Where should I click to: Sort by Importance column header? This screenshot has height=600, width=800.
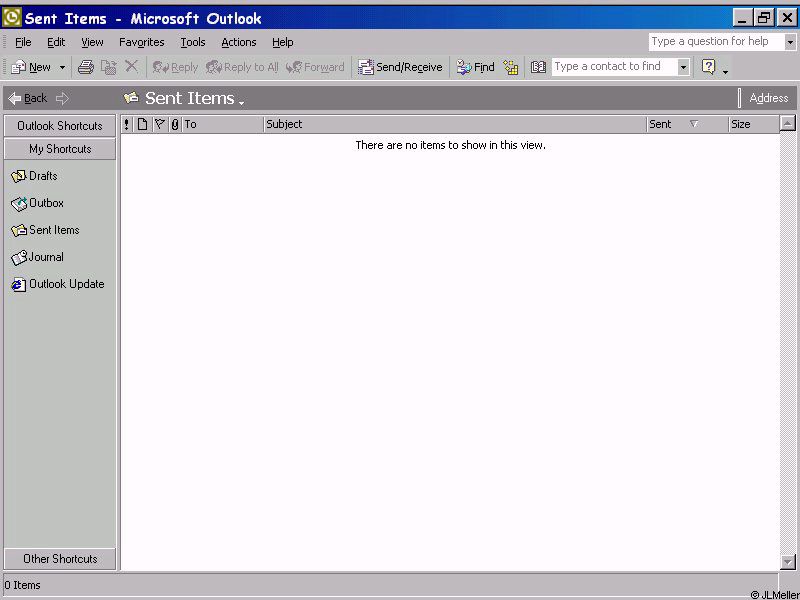pos(127,124)
